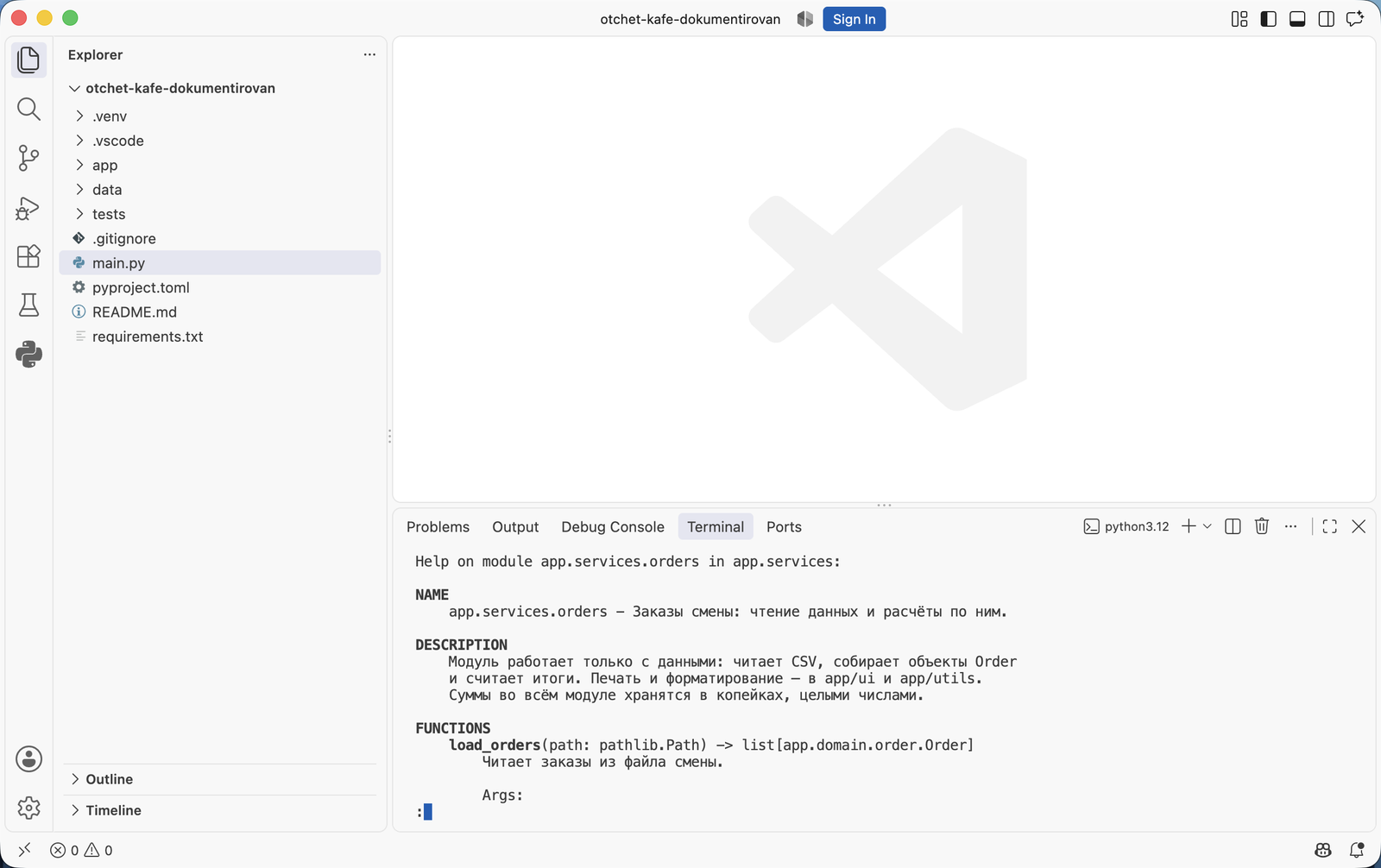Click the Remote window status bar icon
Viewport: 1381px width, 868px height.
24,850
